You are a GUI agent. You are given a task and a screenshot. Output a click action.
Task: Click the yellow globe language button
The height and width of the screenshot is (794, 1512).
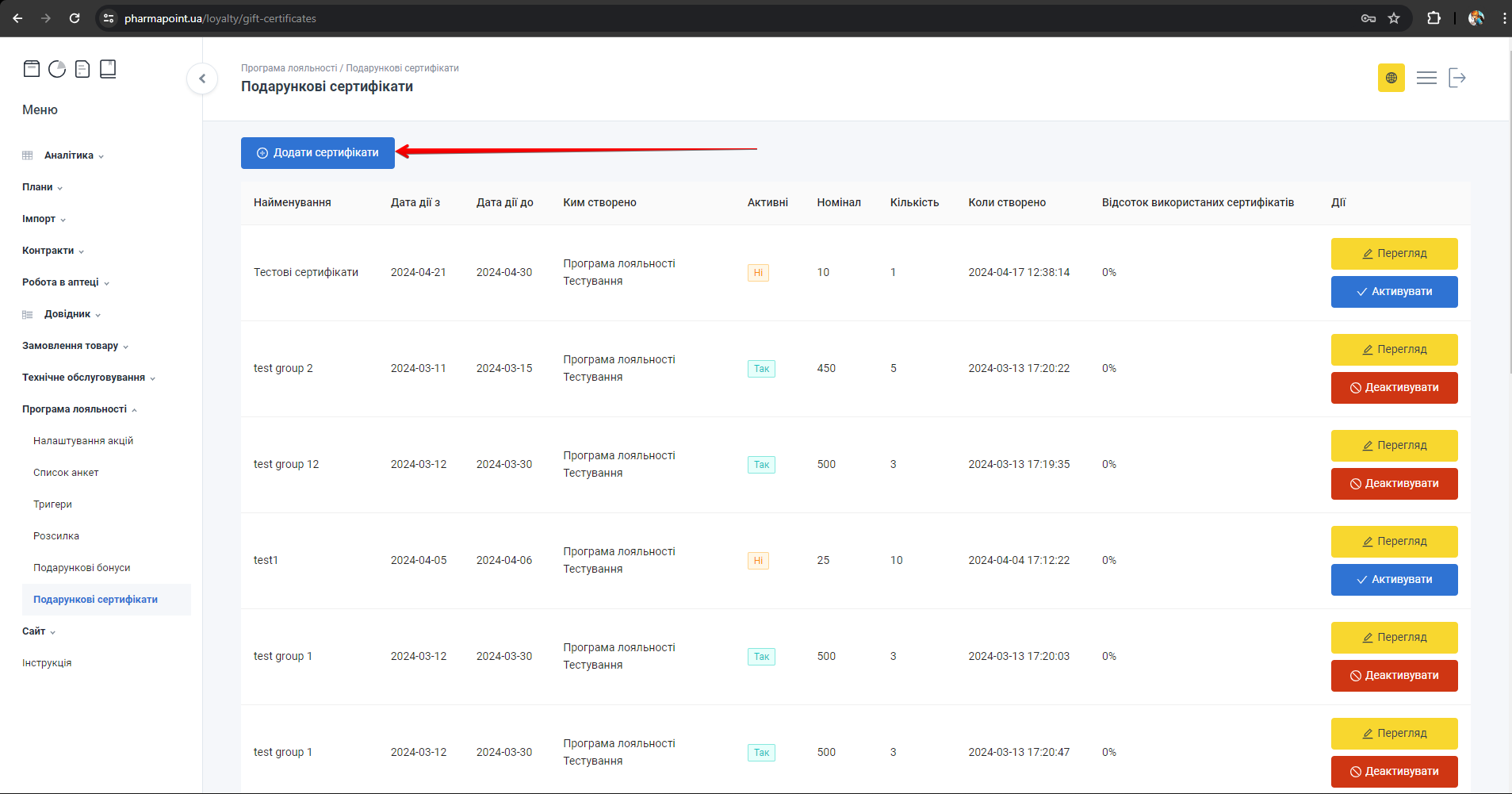coord(1391,78)
